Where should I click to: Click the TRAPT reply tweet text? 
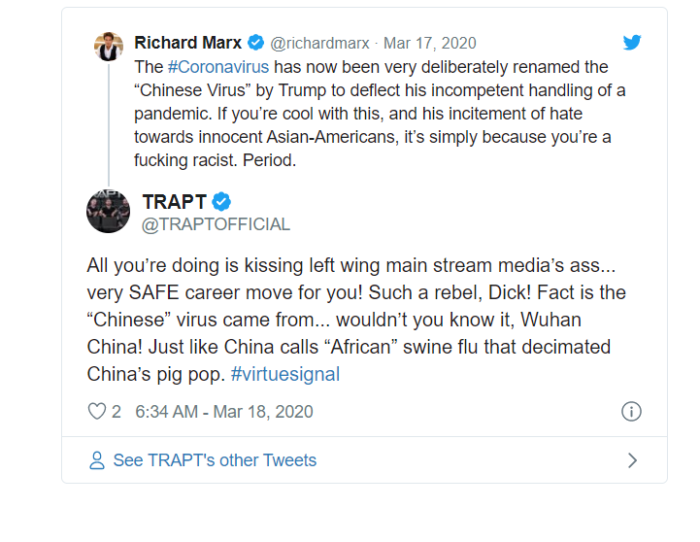(x=350, y=320)
